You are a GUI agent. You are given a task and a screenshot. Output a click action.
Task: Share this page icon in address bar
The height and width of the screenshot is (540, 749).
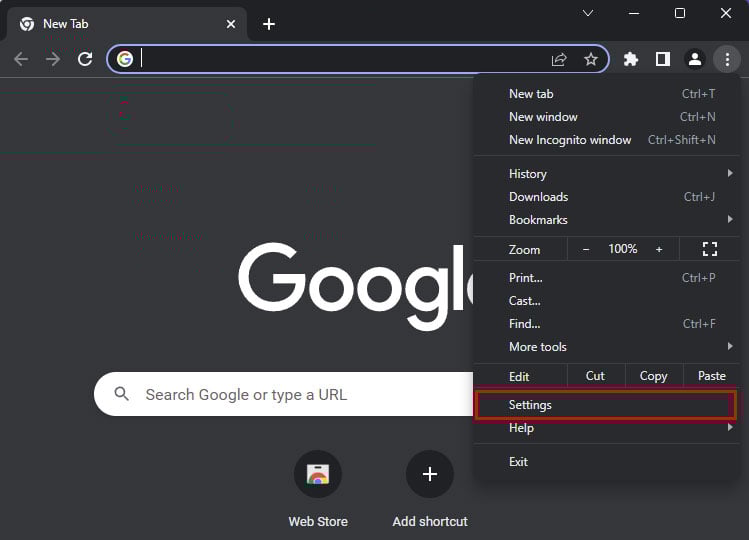pyautogui.click(x=559, y=59)
